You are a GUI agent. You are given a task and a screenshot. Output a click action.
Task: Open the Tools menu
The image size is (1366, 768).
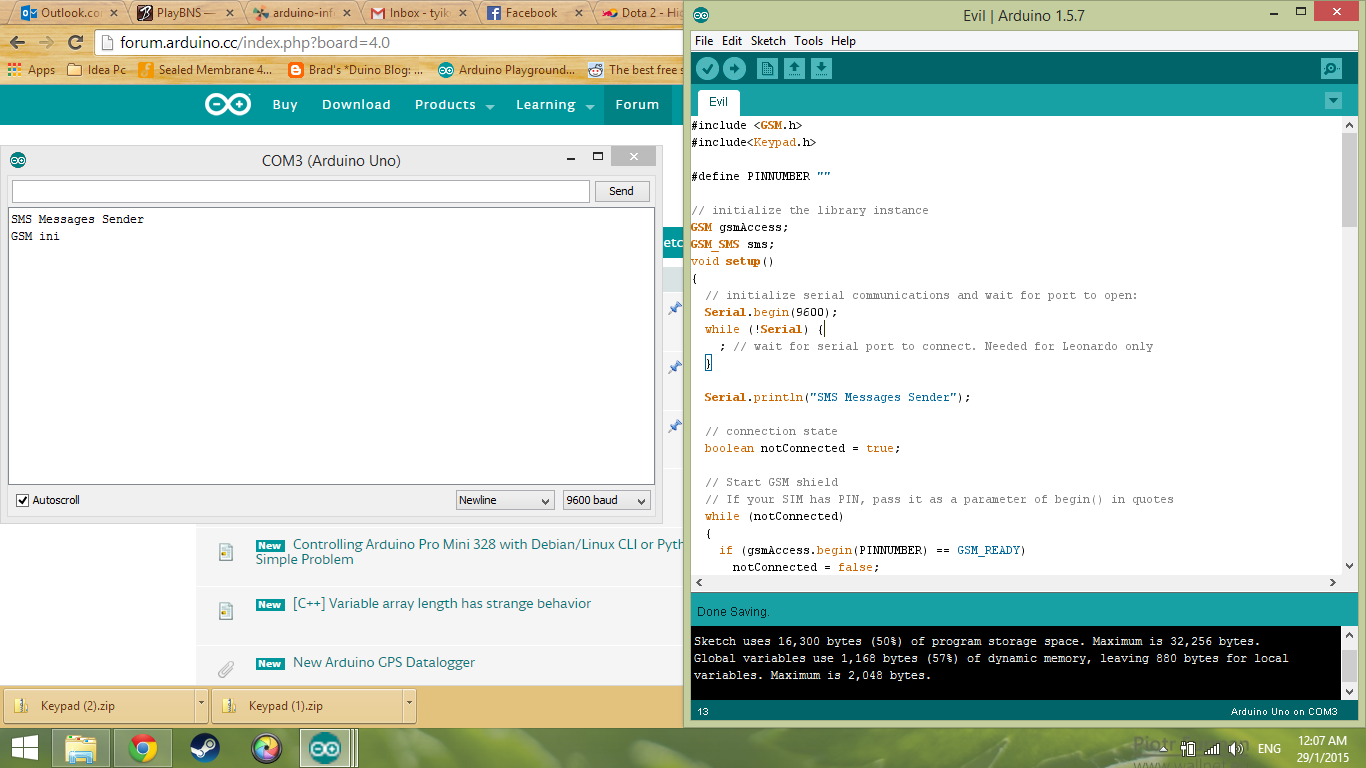808,41
